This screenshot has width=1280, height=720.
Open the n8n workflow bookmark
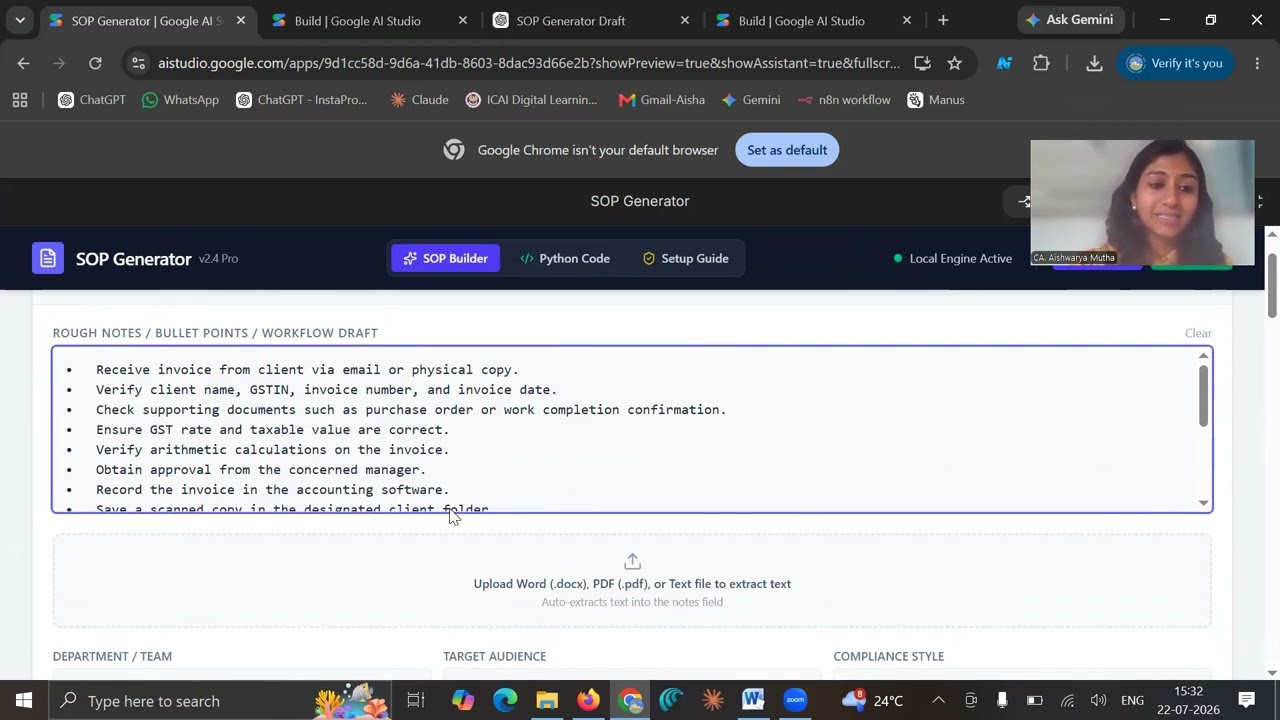click(x=843, y=100)
